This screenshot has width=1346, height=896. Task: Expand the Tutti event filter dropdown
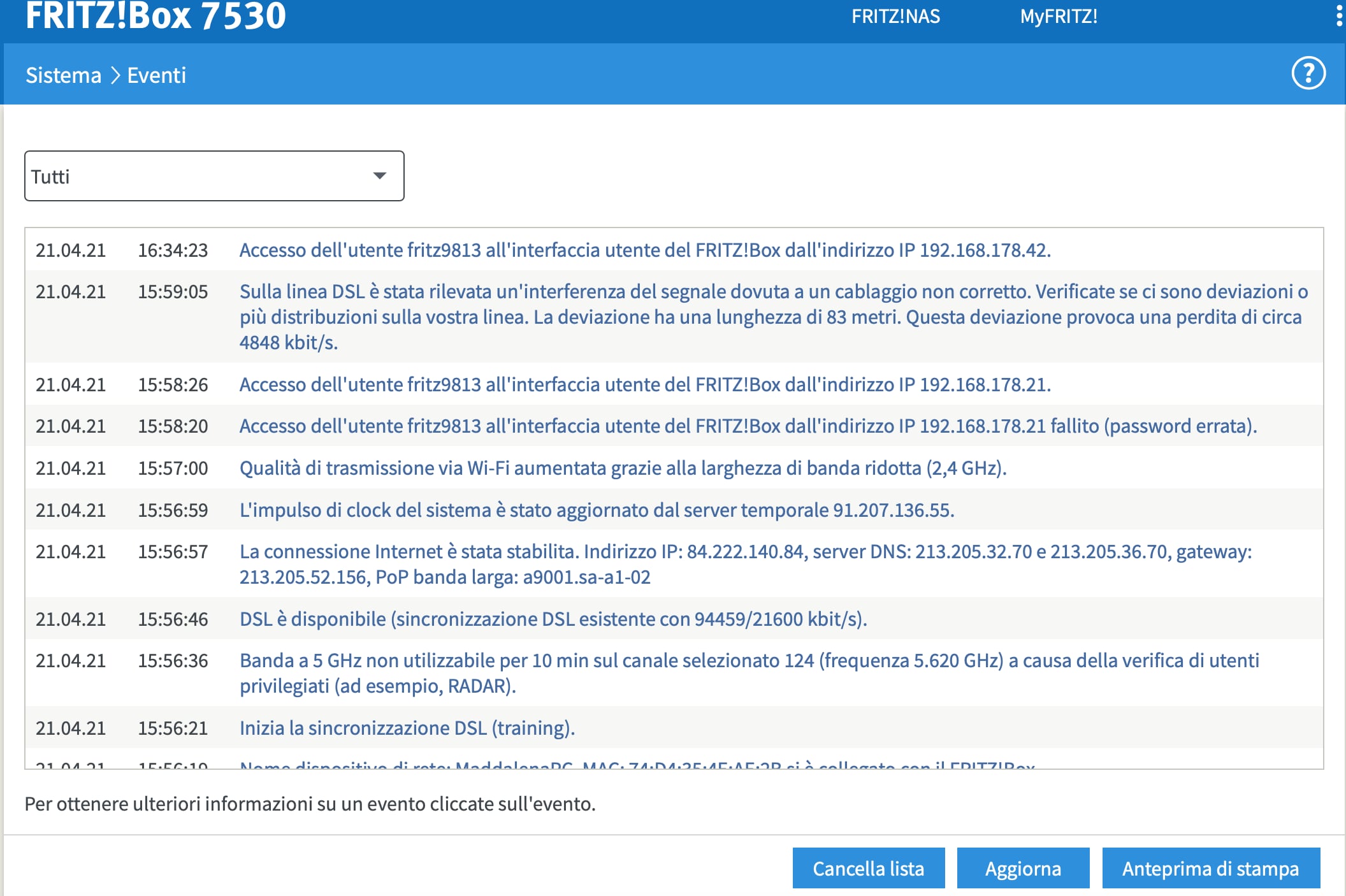tap(214, 176)
